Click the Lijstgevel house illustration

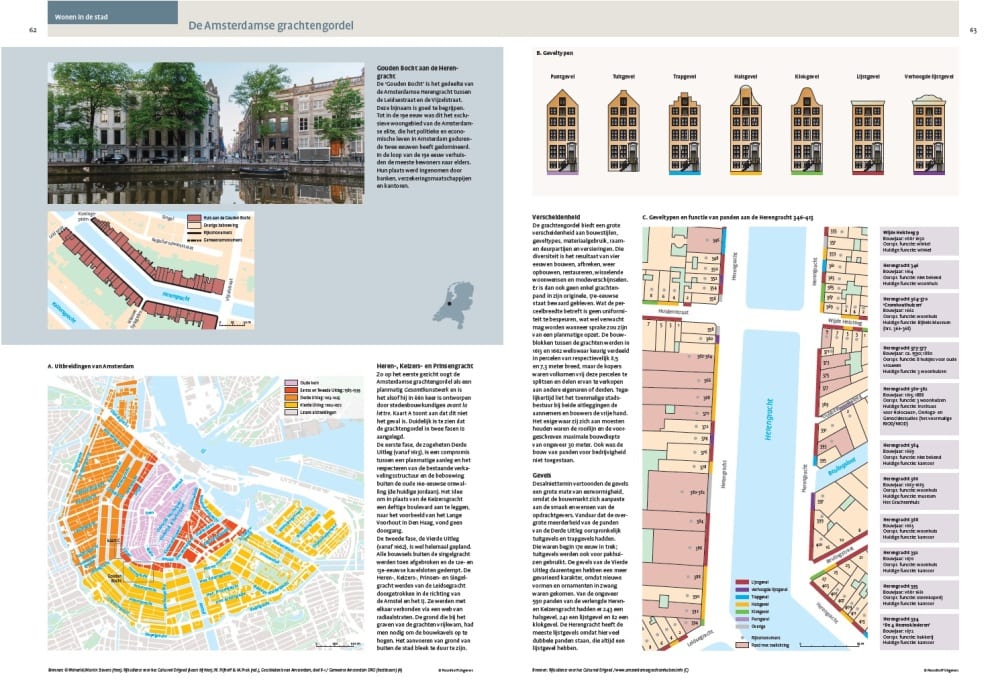pyautogui.click(x=868, y=137)
